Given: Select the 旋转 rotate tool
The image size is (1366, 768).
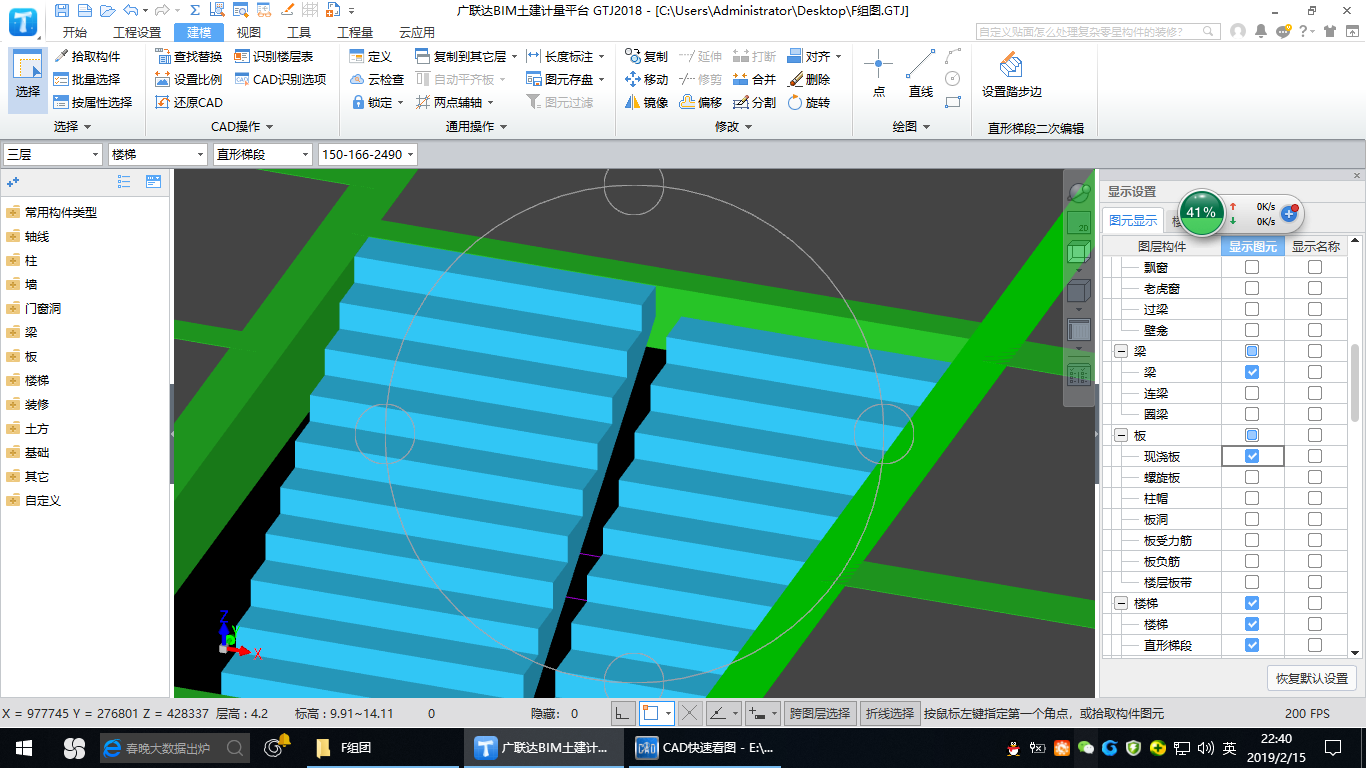Looking at the screenshot, I should [x=808, y=102].
